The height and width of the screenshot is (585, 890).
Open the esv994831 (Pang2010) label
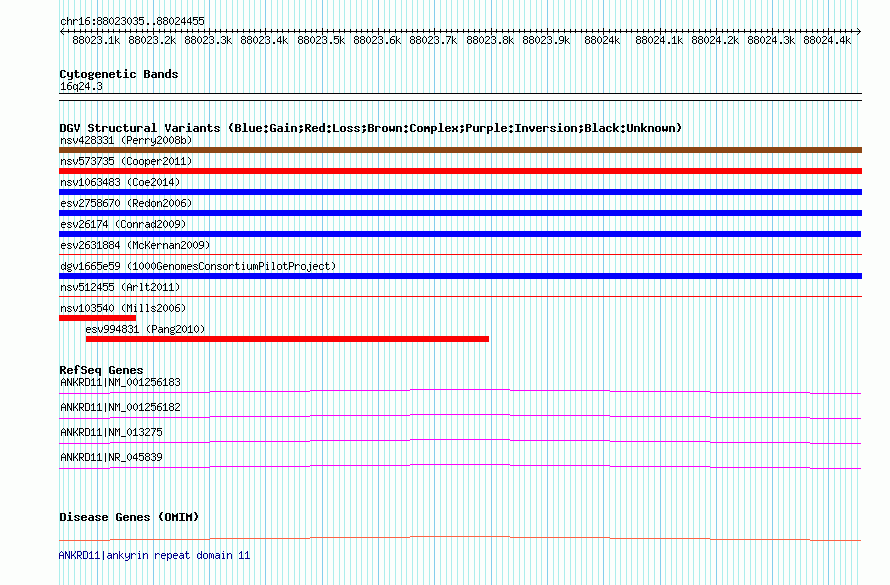(145, 330)
